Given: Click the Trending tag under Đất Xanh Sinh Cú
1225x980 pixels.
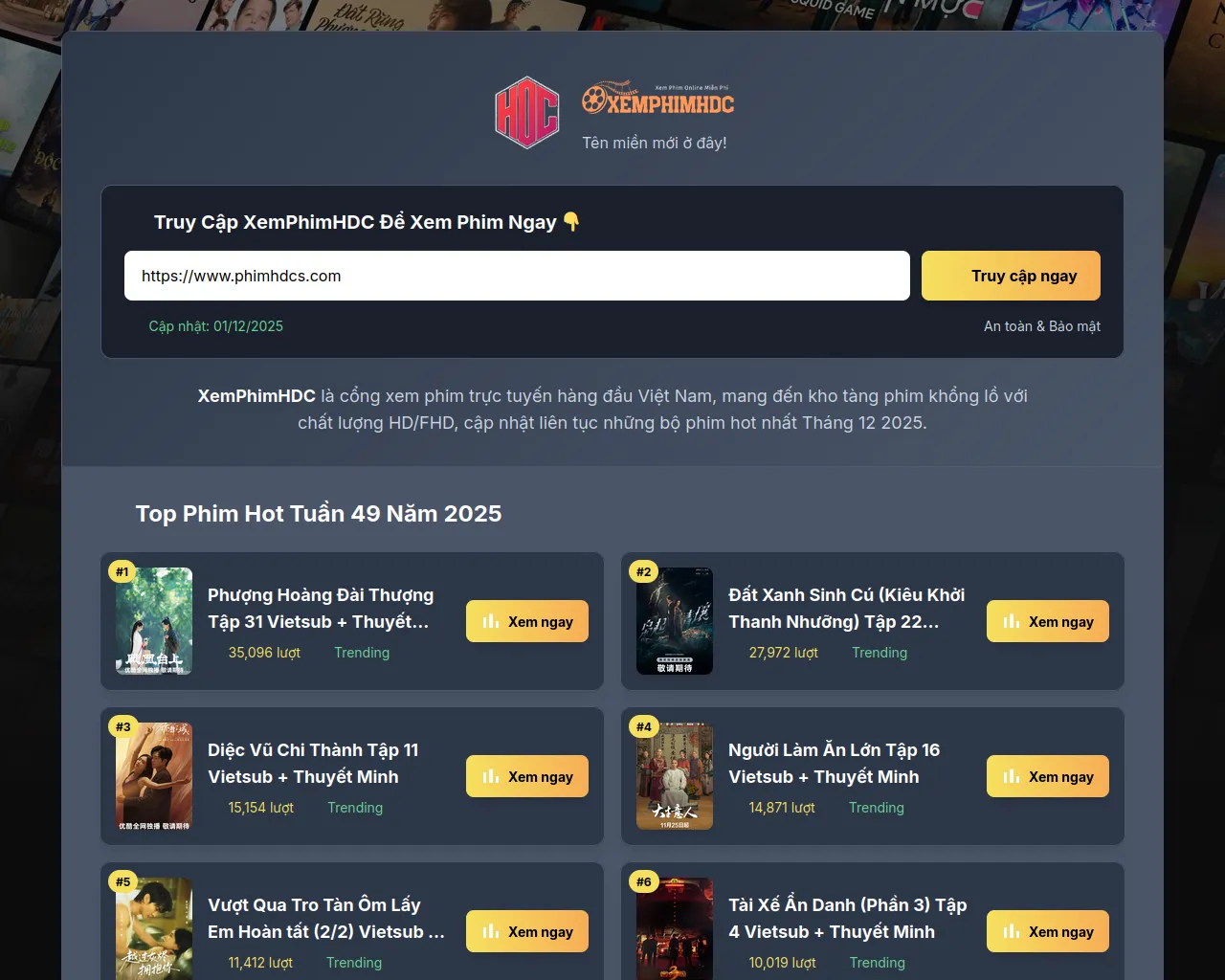Looking at the screenshot, I should coord(880,653).
